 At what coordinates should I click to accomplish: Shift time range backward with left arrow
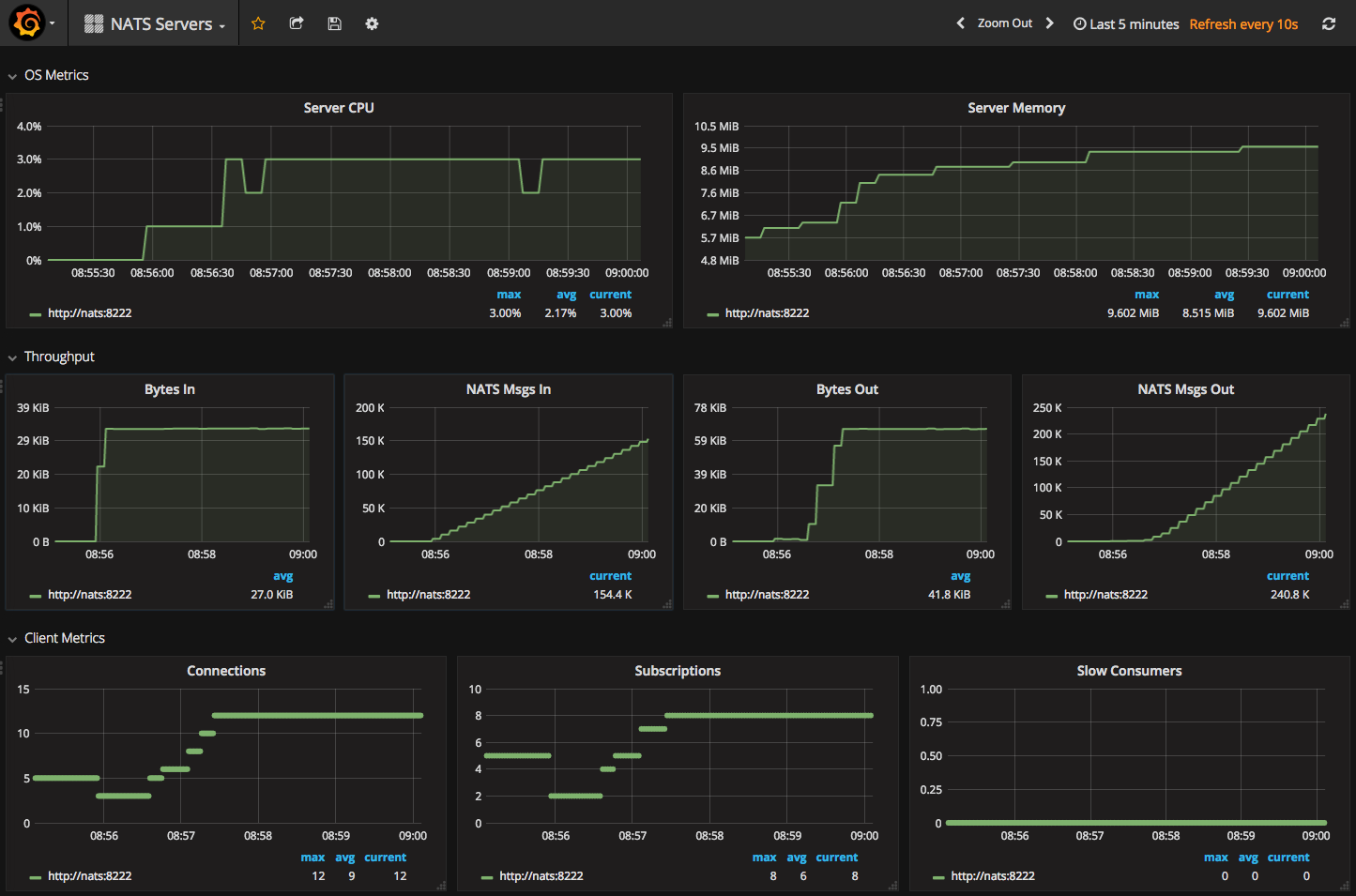point(960,23)
